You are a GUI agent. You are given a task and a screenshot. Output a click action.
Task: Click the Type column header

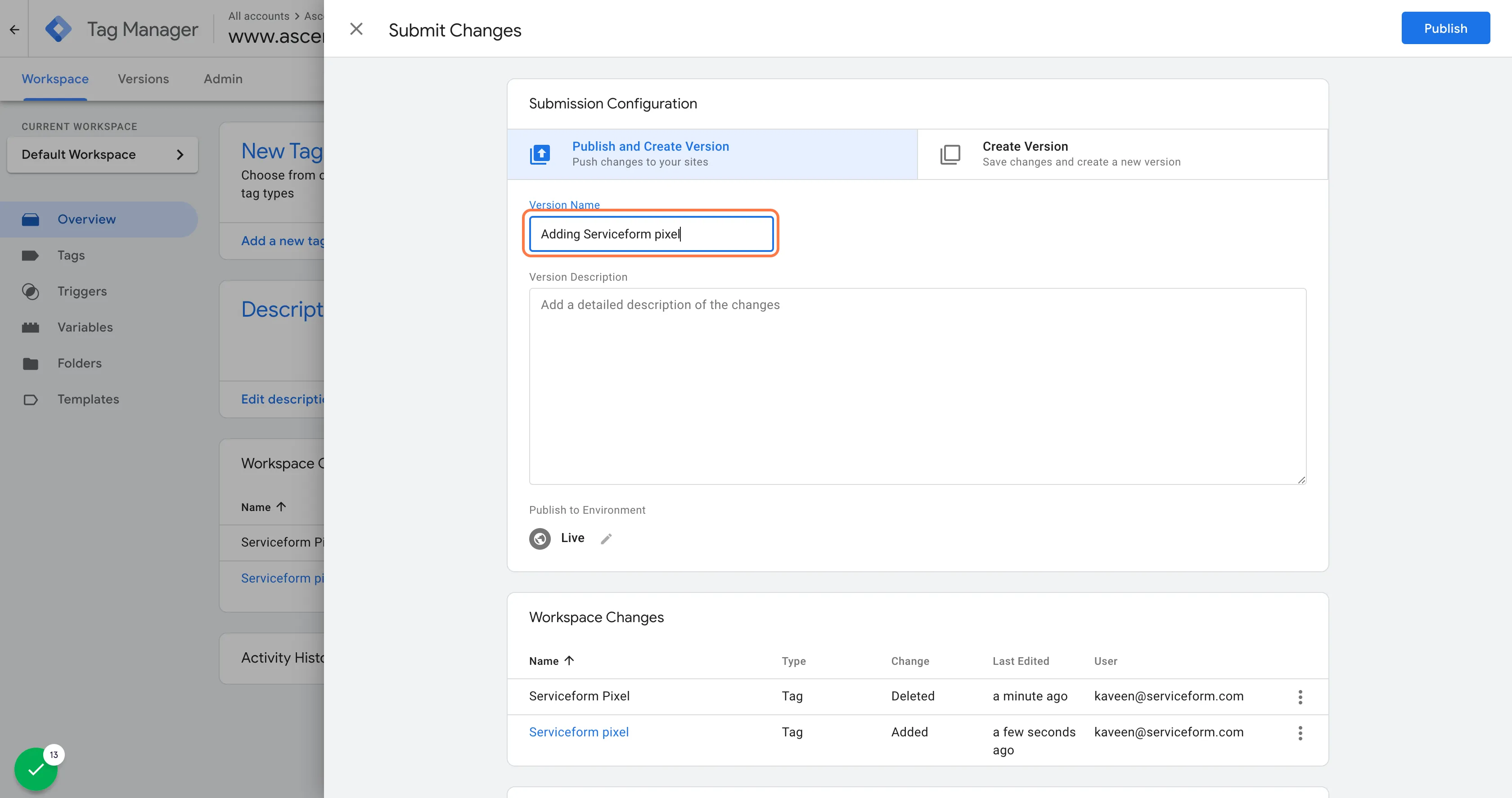click(793, 661)
